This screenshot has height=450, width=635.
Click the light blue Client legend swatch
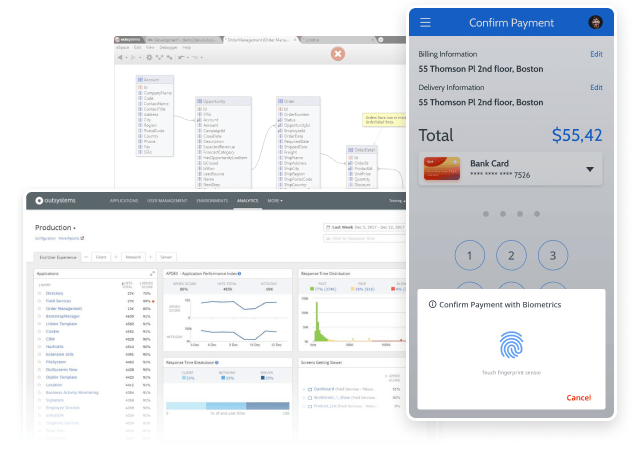(184, 378)
